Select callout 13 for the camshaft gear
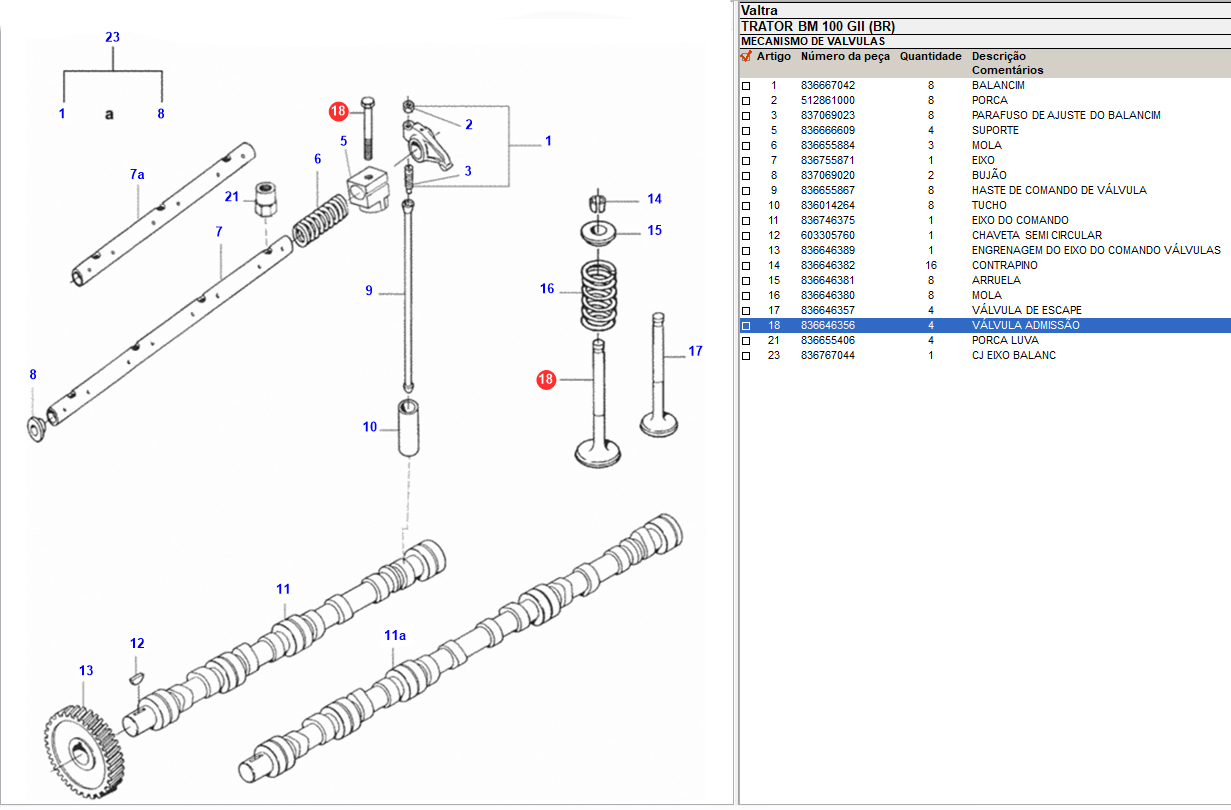The height and width of the screenshot is (810, 1231). [86, 670]
